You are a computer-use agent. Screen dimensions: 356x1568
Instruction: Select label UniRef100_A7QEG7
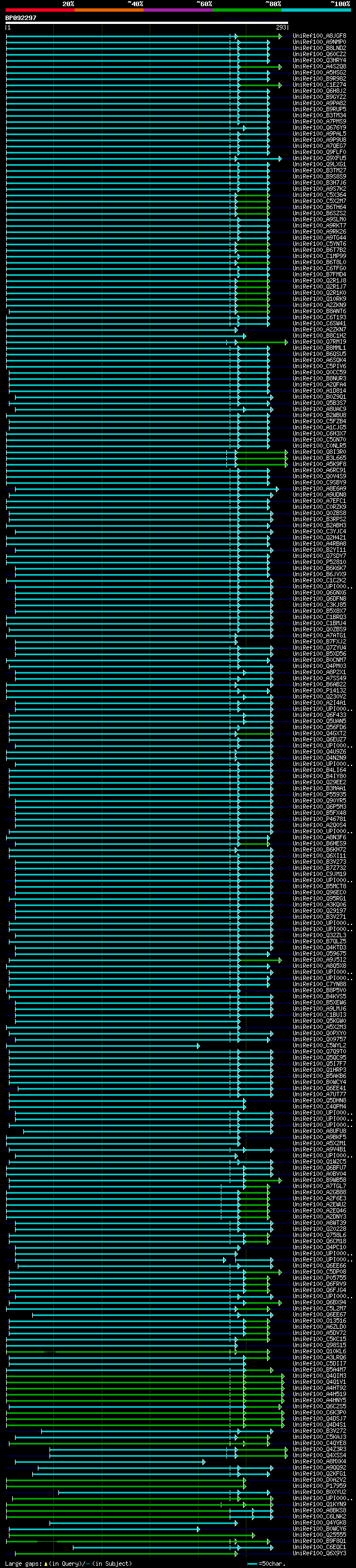pyautogui.click(x=319, y=146)
